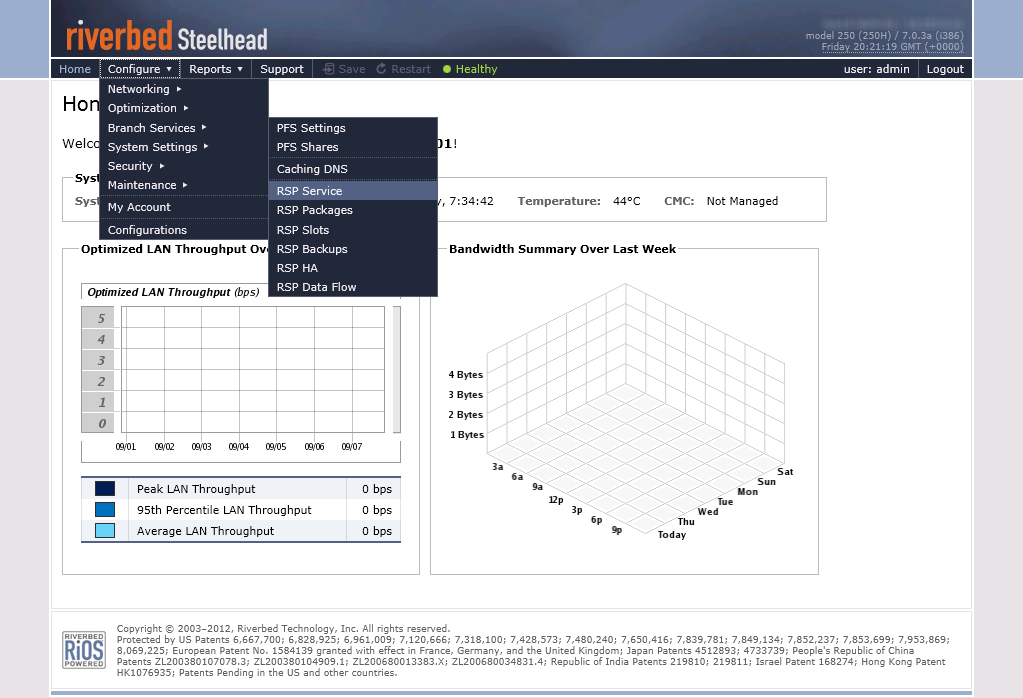The image size is (1023, 698).
Task: Open the Reports dropdown menu
Action: (215, 68)
